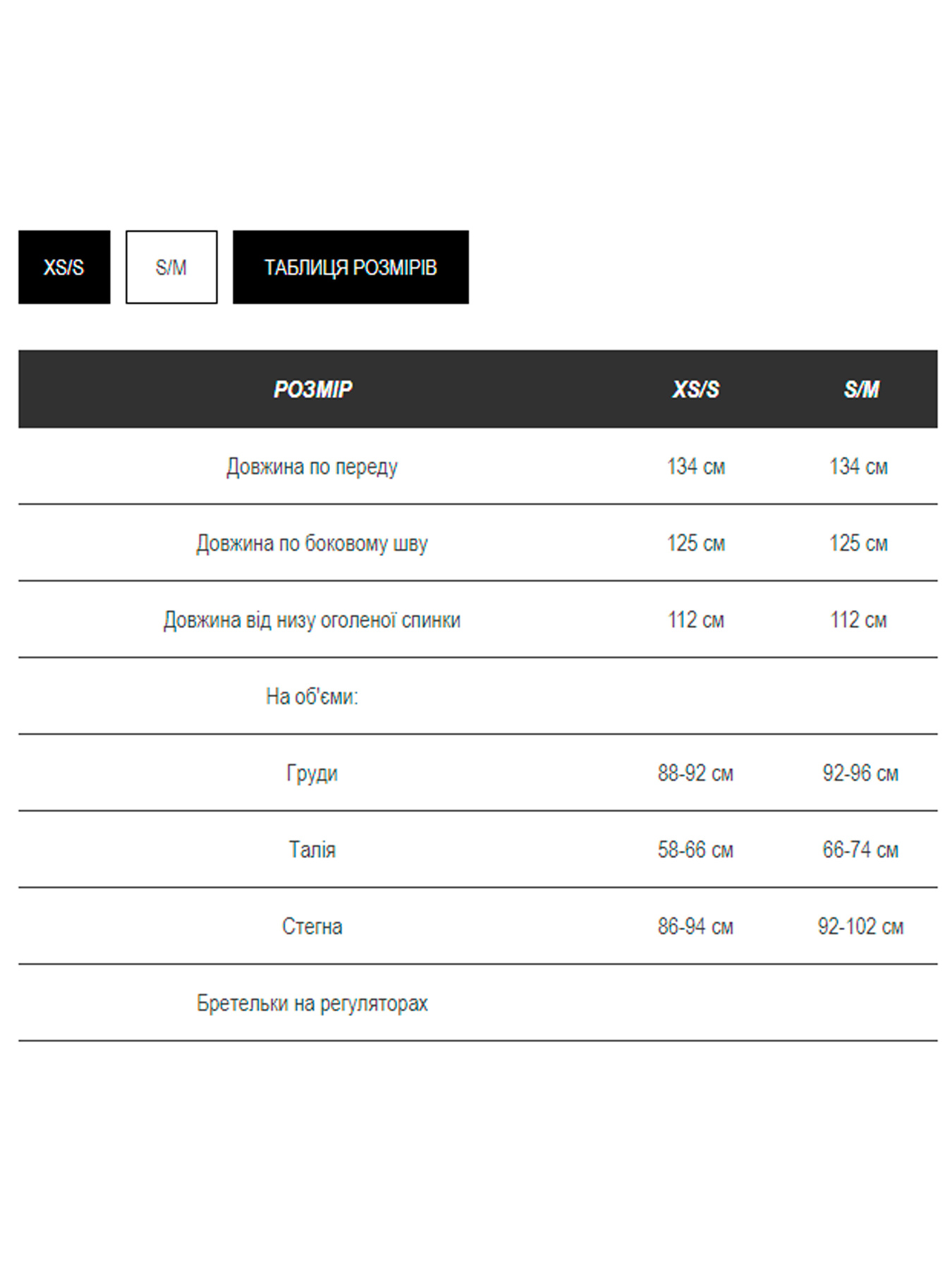Image resolution: width=952 pixels, height=1270 pixels.
Task: Click the 58-66 см waist value
Action: click(x=695, y=849)
